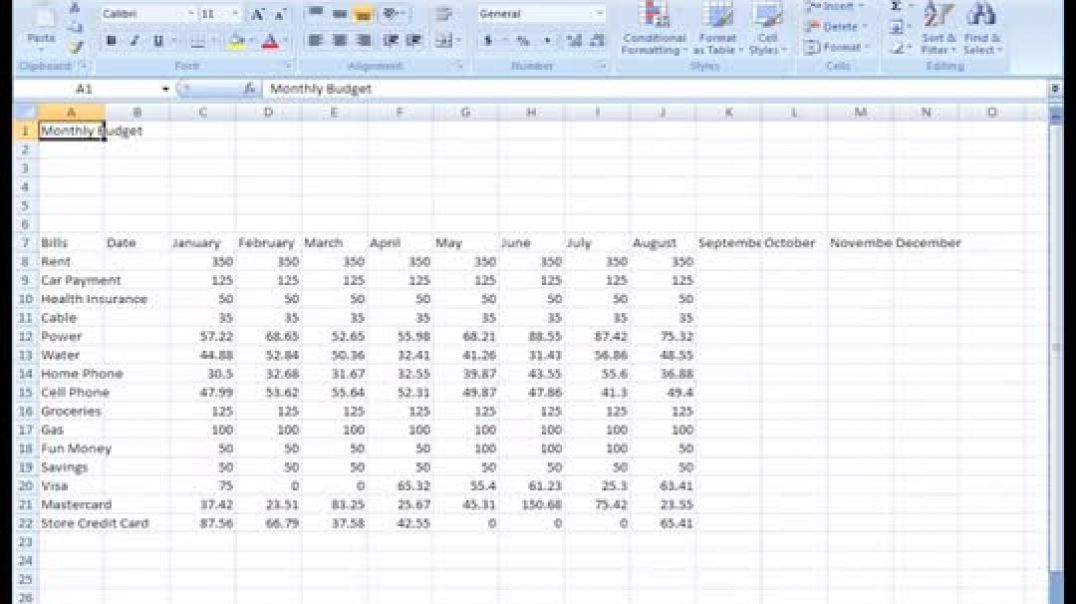Click the Insert cells button
Viewport: 1076px width, 604px height.
[x=836, y=7]
